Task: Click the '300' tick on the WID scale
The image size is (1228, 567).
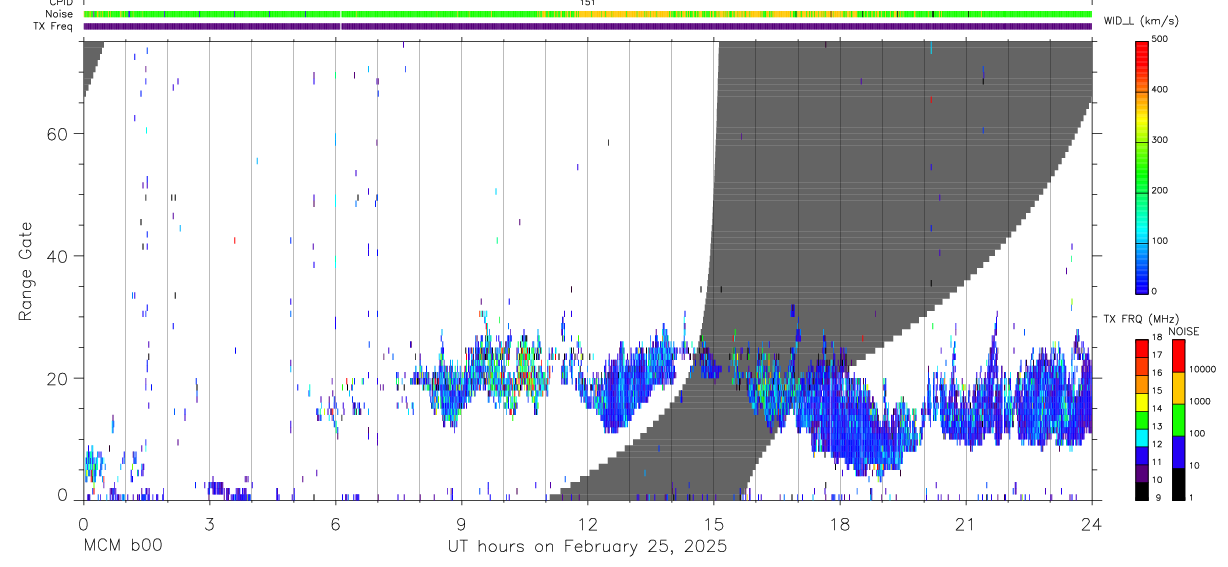Action: 1160,140
